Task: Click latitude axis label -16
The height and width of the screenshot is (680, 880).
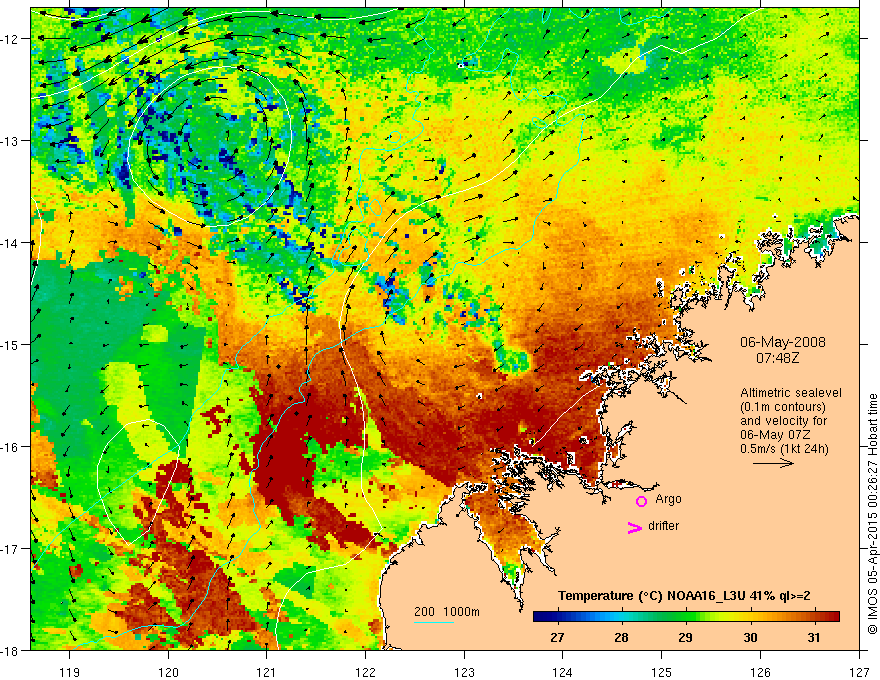Action: coord(11,447)
